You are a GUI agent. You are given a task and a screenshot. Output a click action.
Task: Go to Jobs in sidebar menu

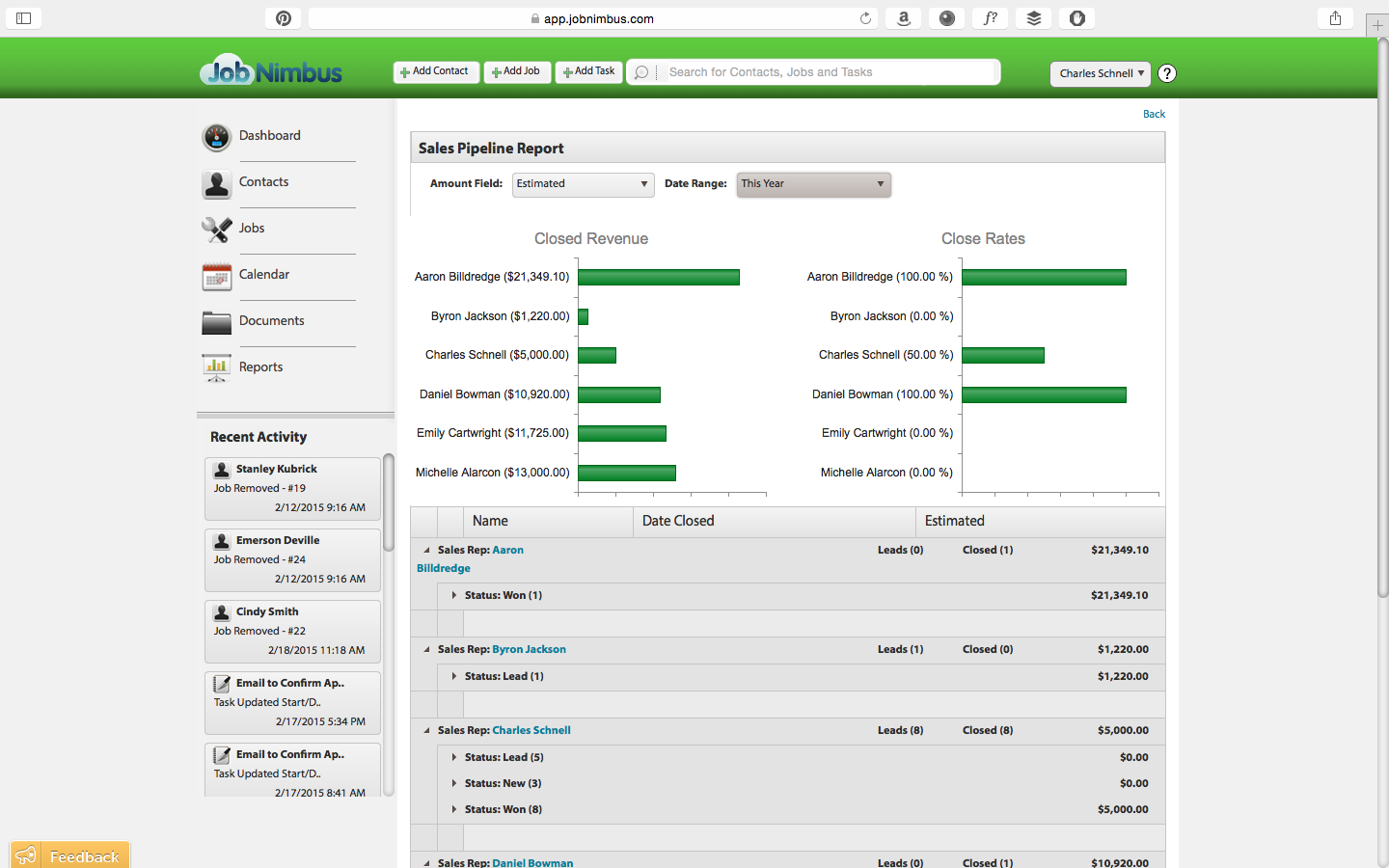coord(252,229)
